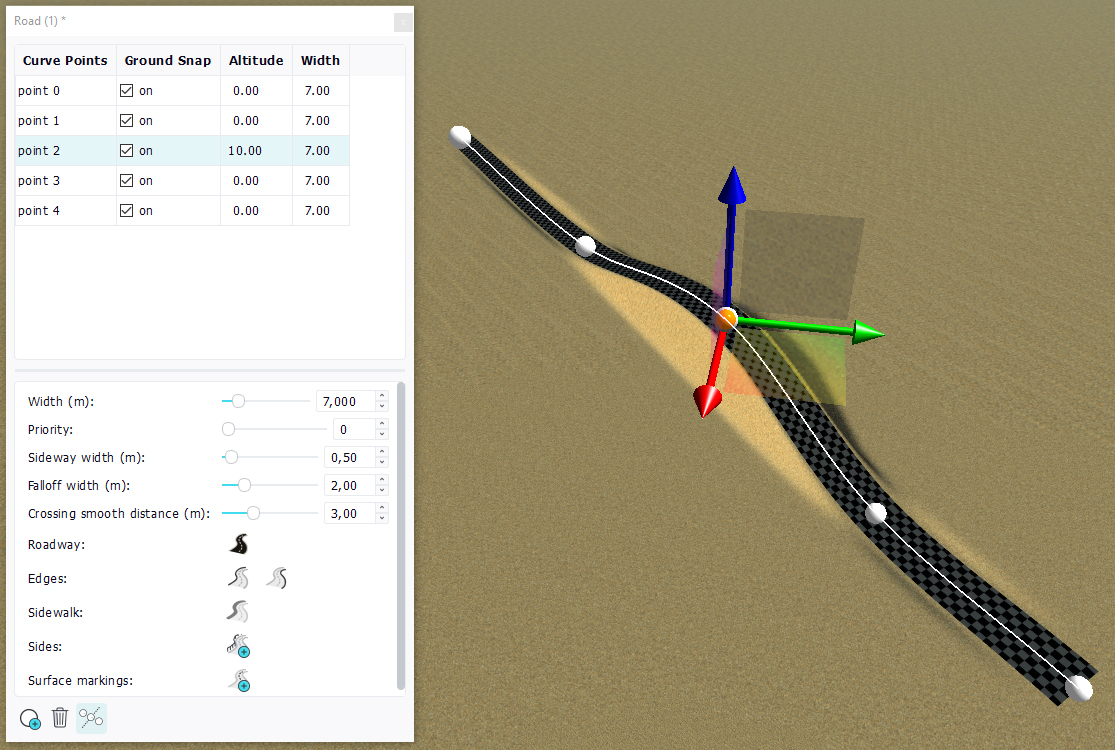
Task: Toggle Ground Snap checkbox for point 2
Action: (126, 151)
